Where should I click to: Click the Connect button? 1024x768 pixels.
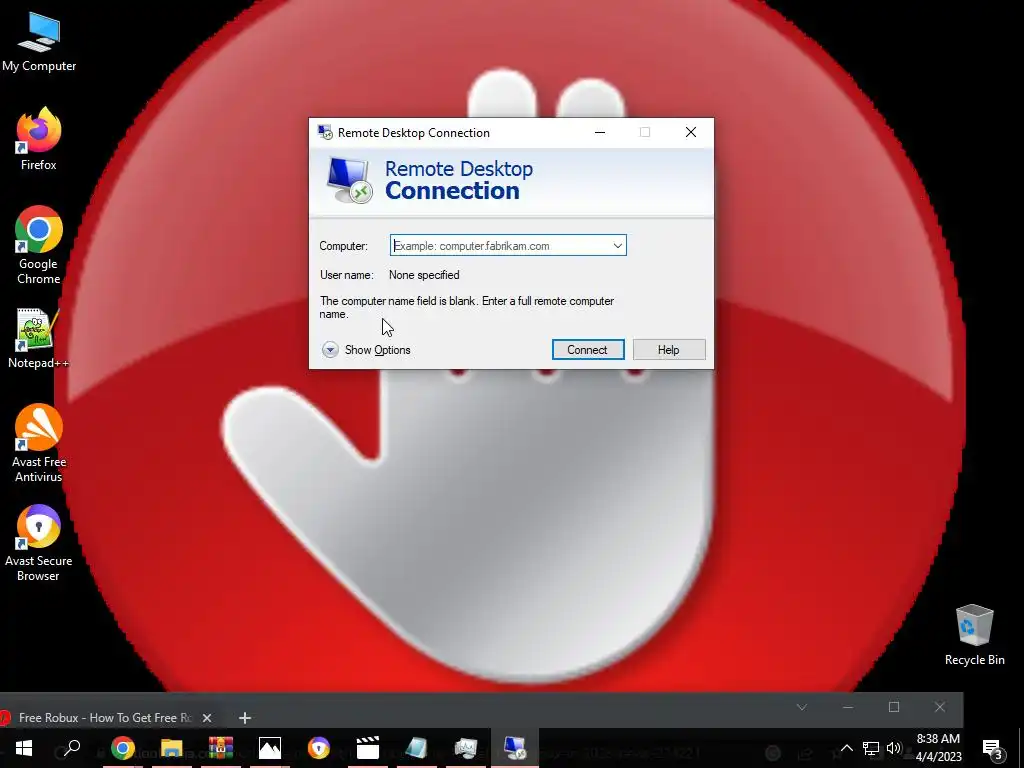[588, 349]
